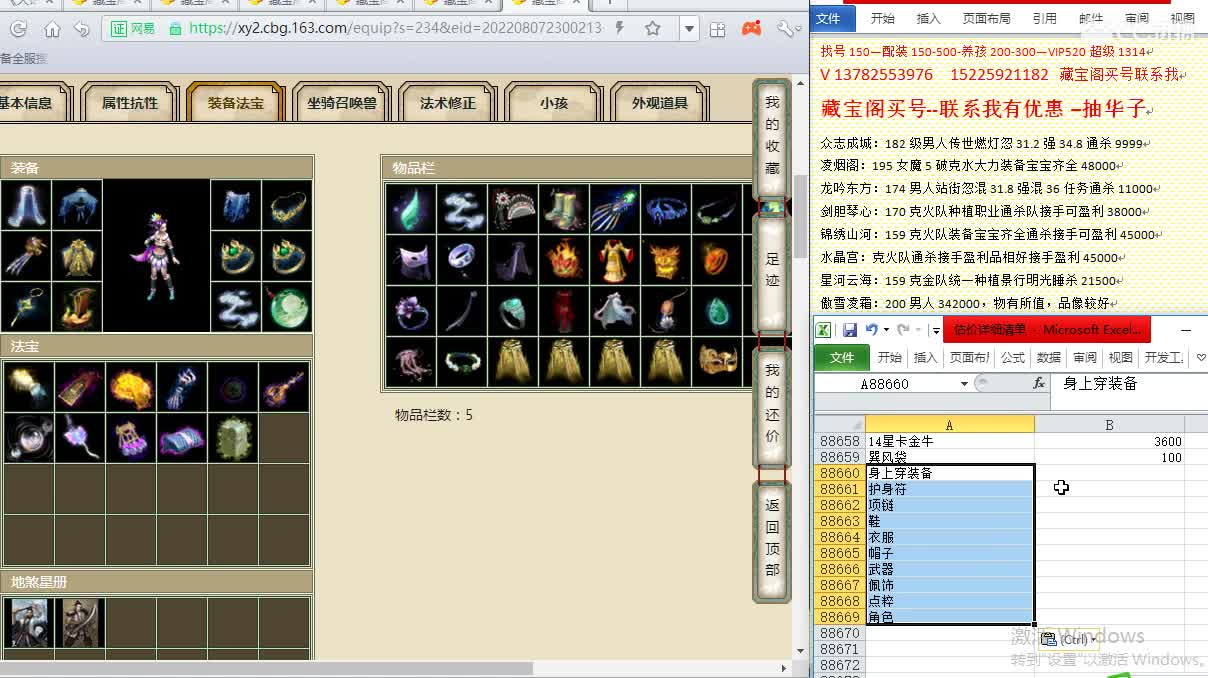Screen dimensions: 1208x678
Task: Open a new browser tab
Action: tap(610, 3)
